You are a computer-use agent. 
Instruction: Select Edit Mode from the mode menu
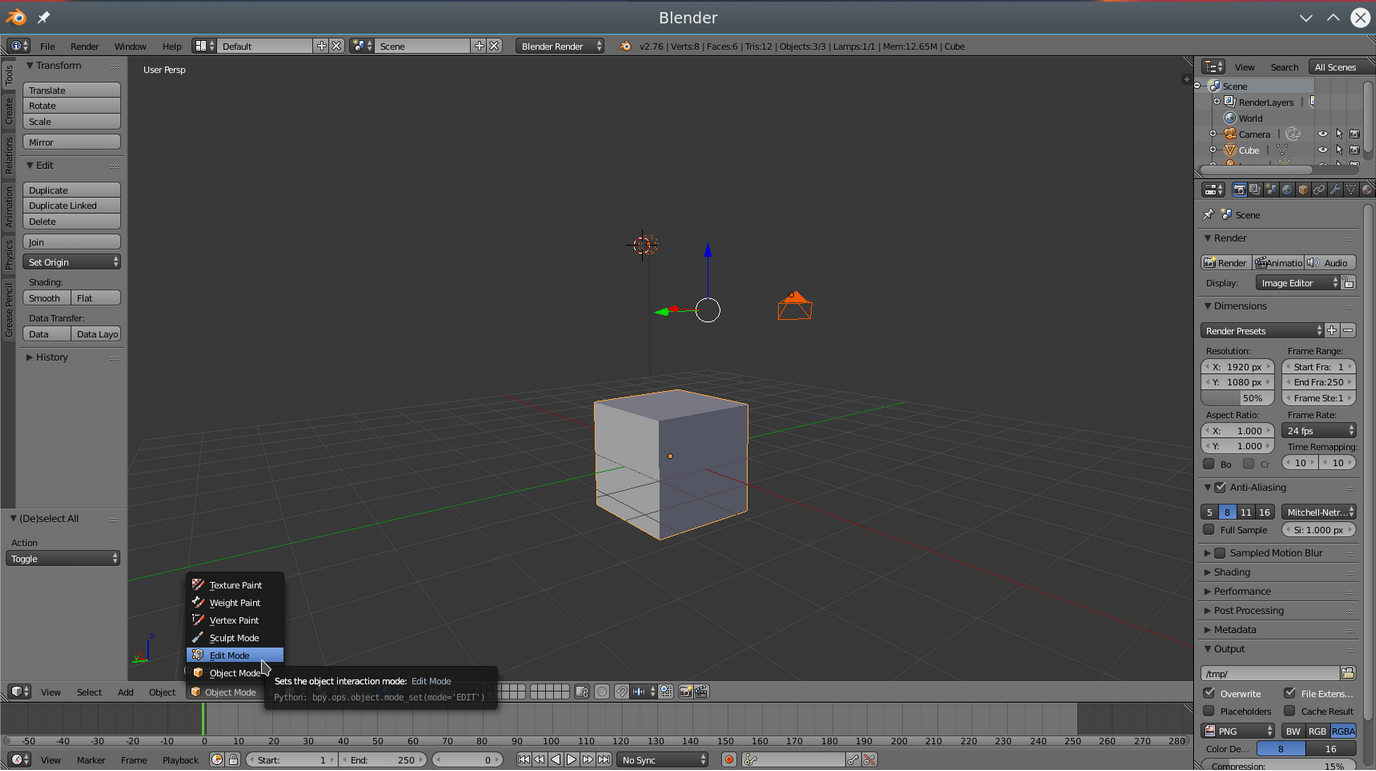(230, 655)
